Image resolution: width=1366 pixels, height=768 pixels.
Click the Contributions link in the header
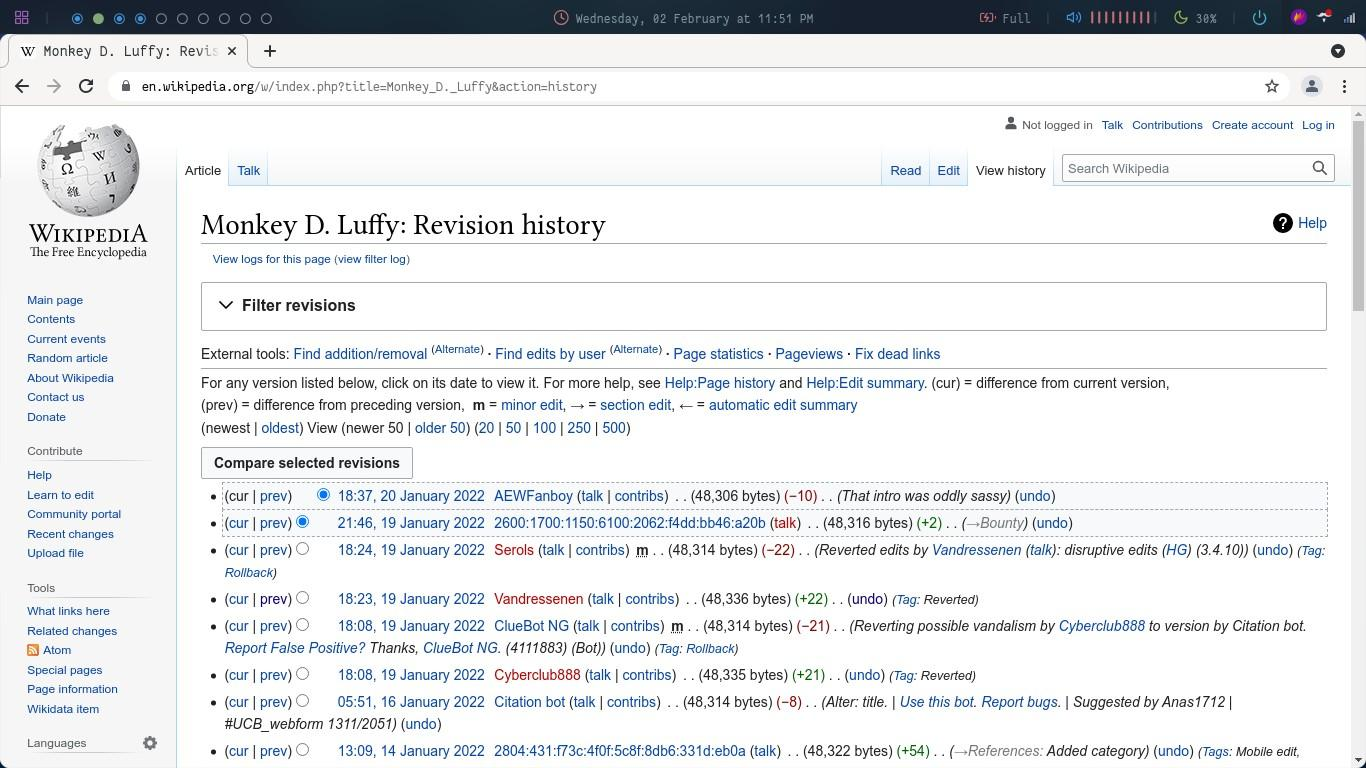[1167, 125]
